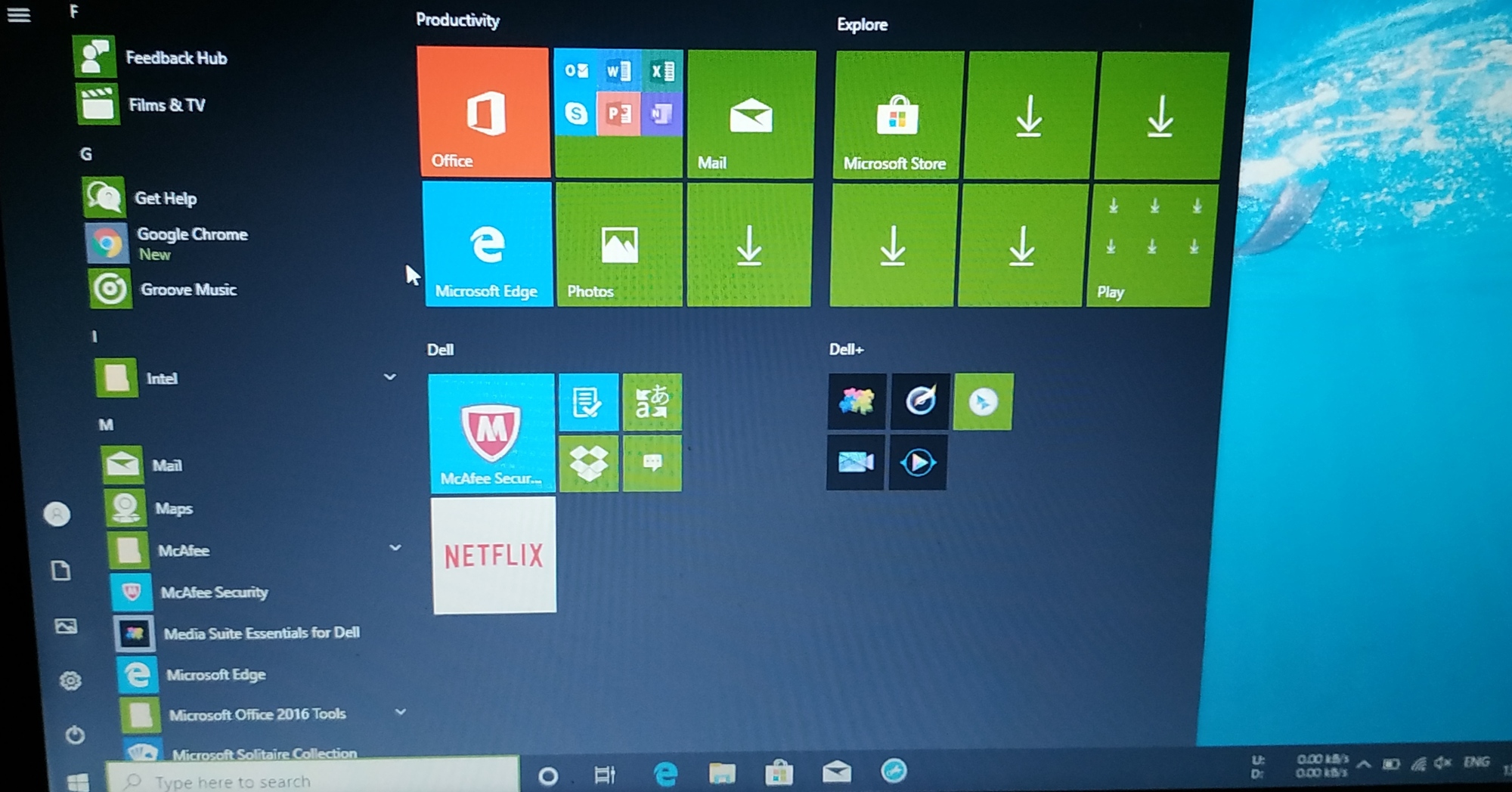Show hidden system tray icons
Image resolution: width=1512 pixels, height=792 pixels.
[1364, 764]
